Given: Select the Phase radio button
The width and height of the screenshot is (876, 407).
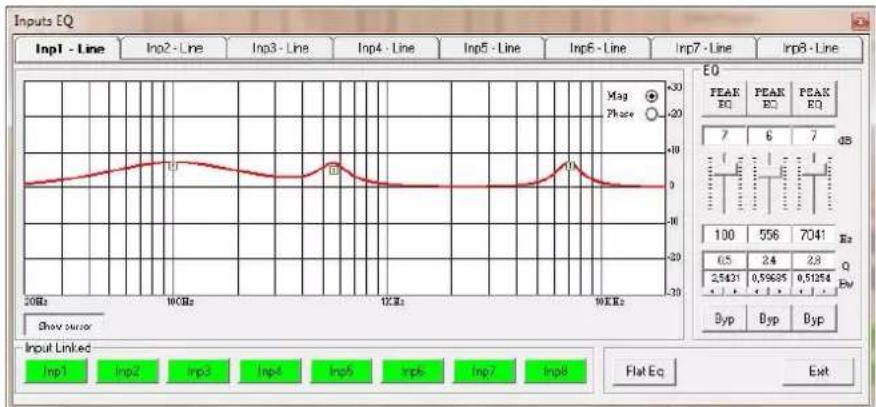Looking at the screenshot, I should point(651,114).
